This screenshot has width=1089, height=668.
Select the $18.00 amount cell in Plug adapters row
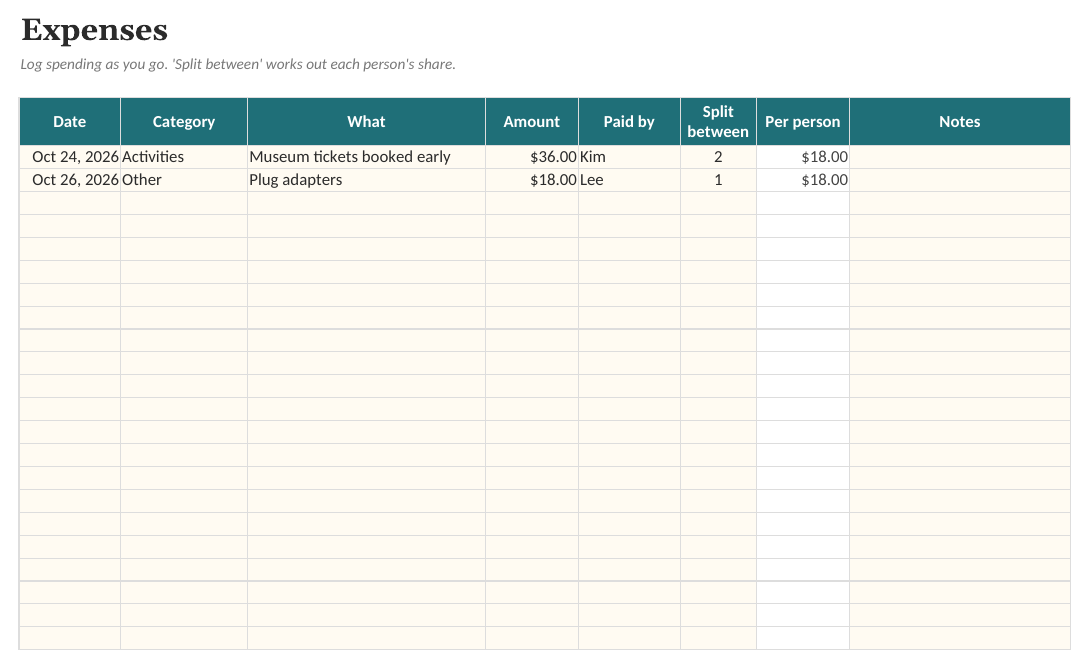pos(532,180)
